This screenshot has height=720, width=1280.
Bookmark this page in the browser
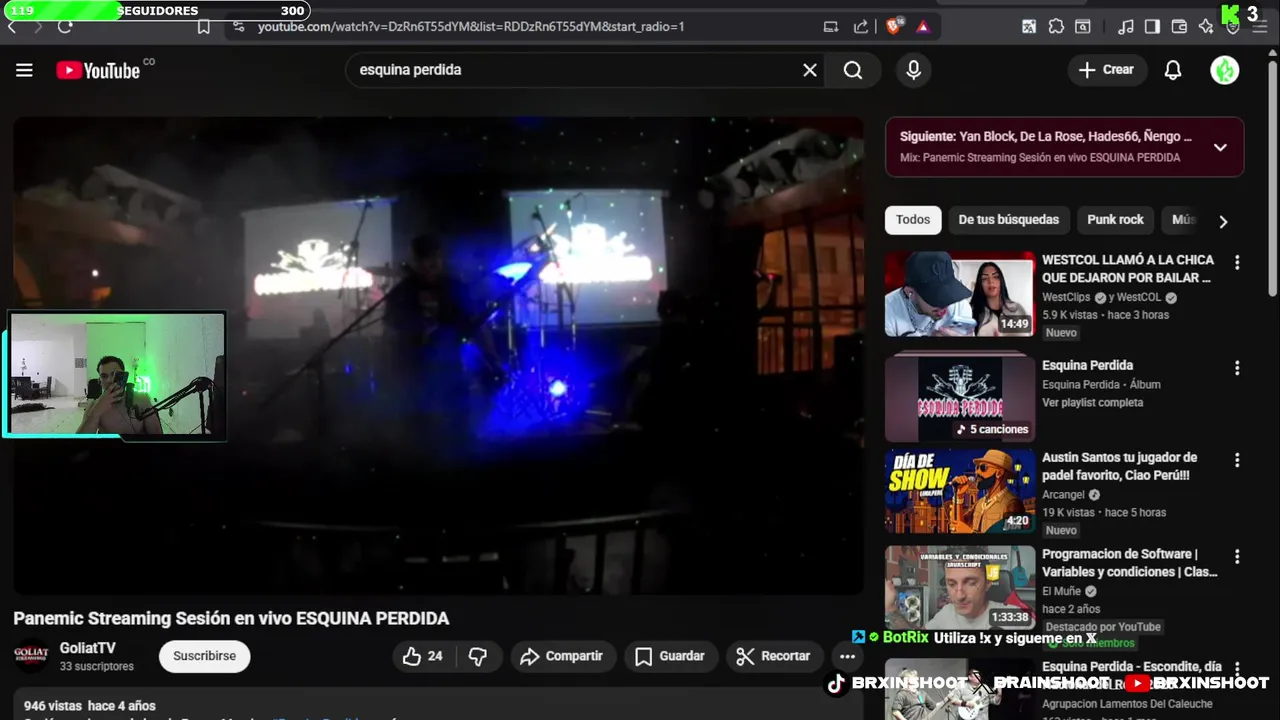[x=204, y=27]
